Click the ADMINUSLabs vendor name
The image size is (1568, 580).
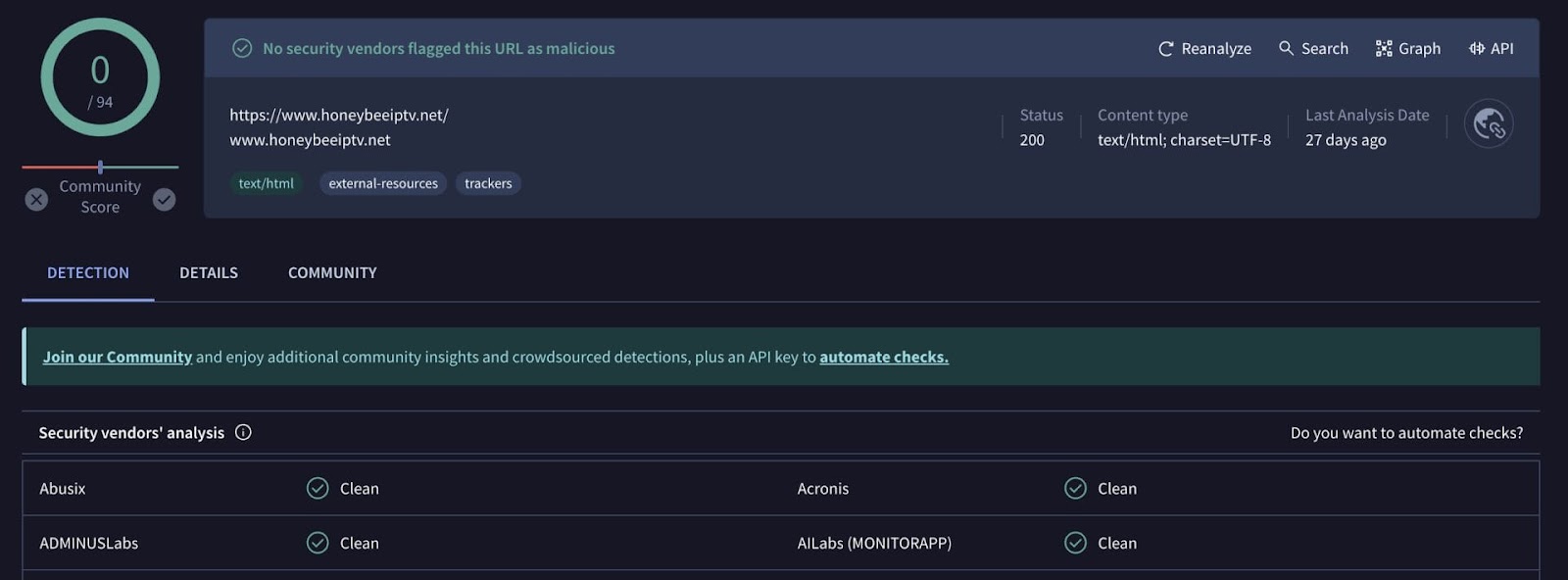(x=89, y=543)
